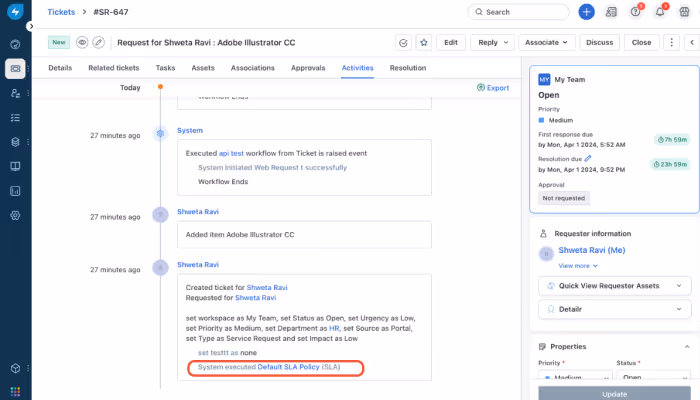Open the HR department link
700x400 pixels.
(334, 328)
